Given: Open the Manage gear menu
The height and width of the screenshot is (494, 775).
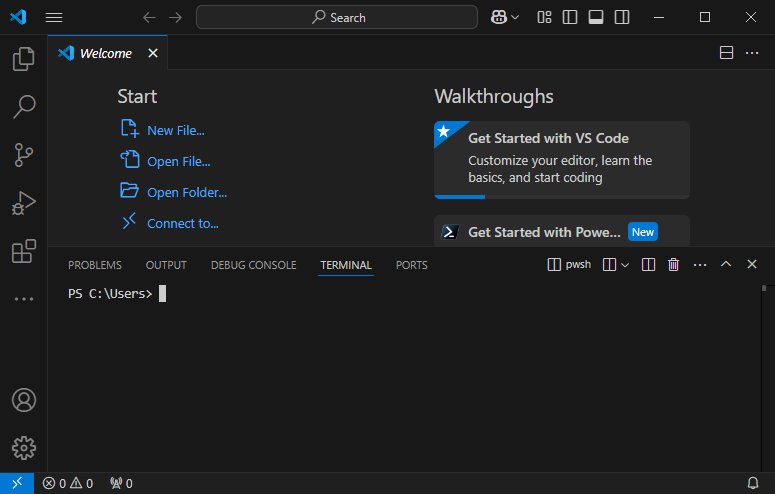Looking at the screenshot, I should coord(24,448).
